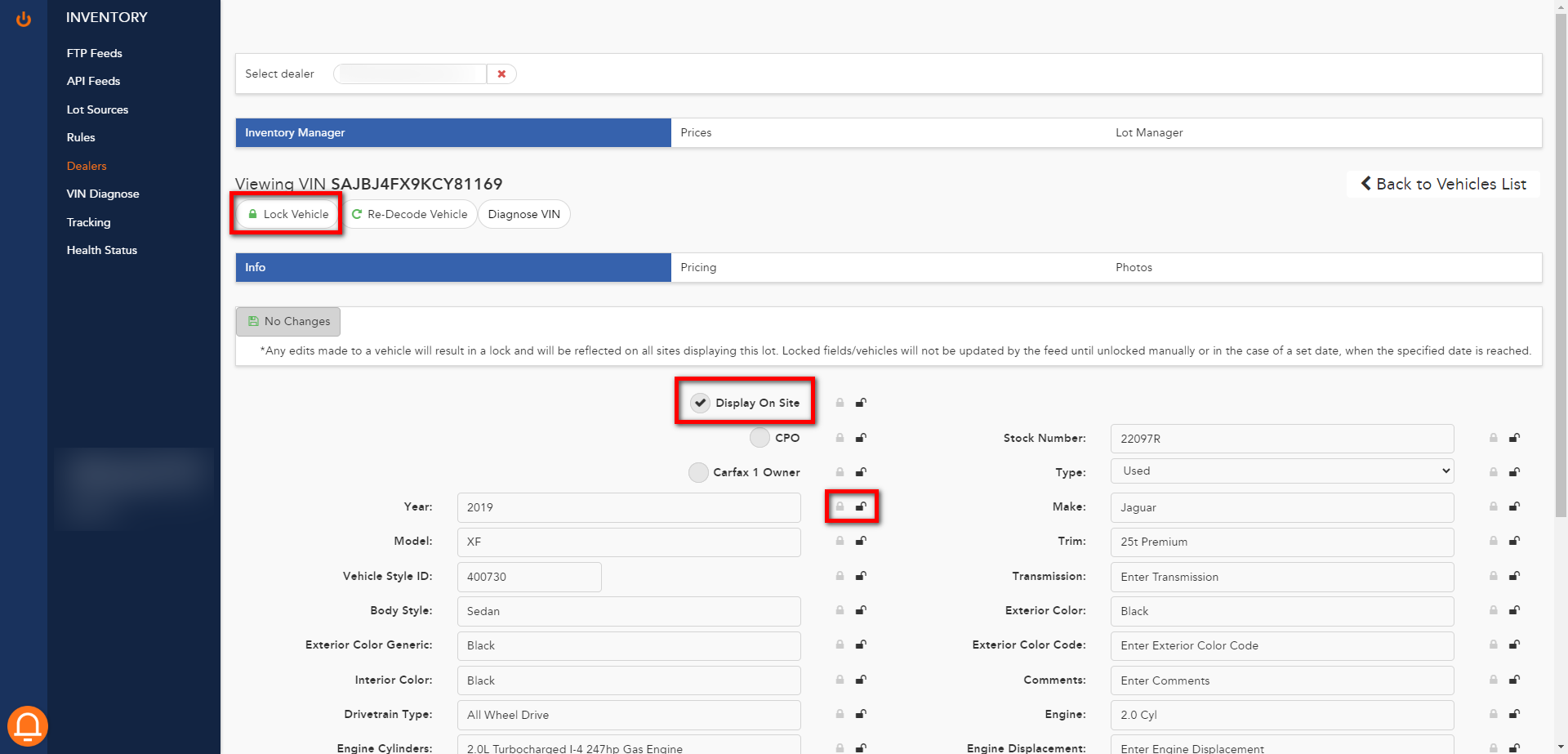Open the chat bubble icon at bottom-left
Viewport: 1568px width, 754px height.
tap(28, 725)
